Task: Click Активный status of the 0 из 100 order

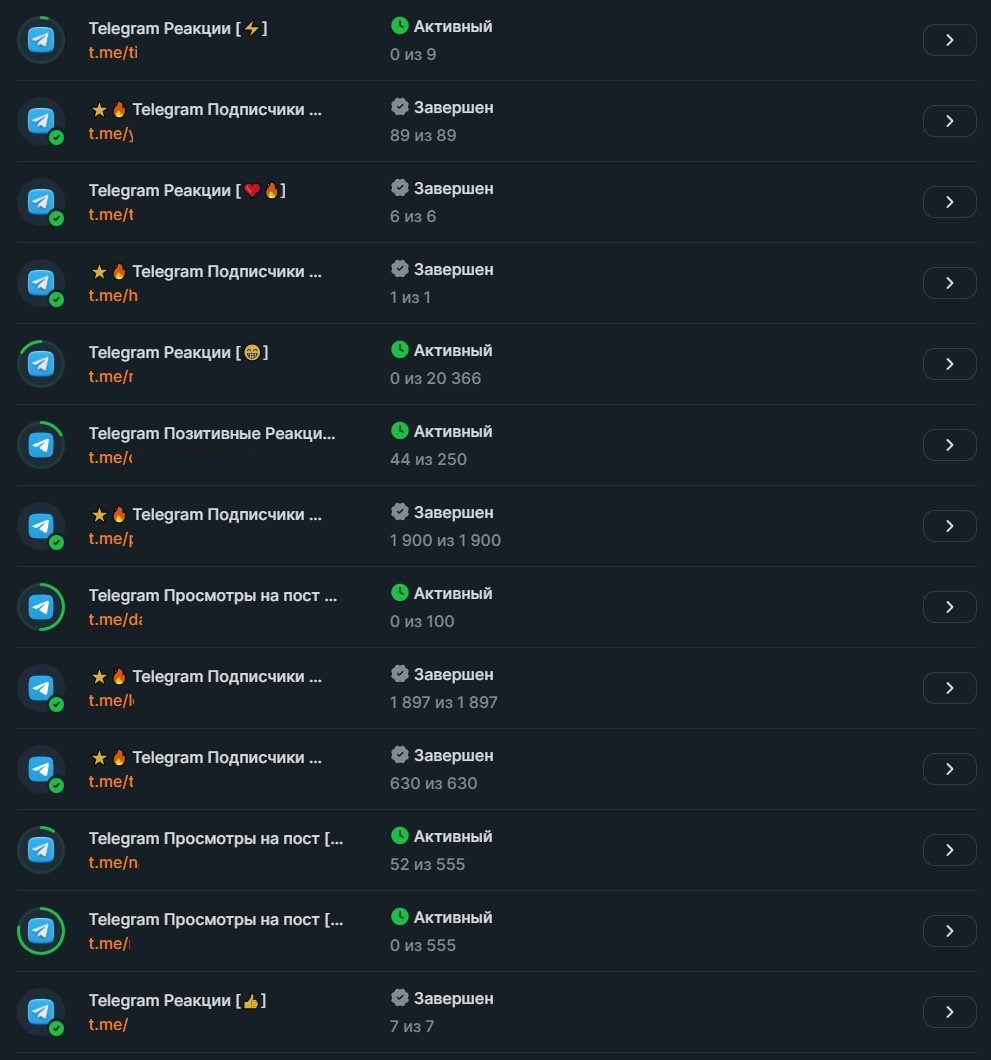Action: (x=453, y=594)
